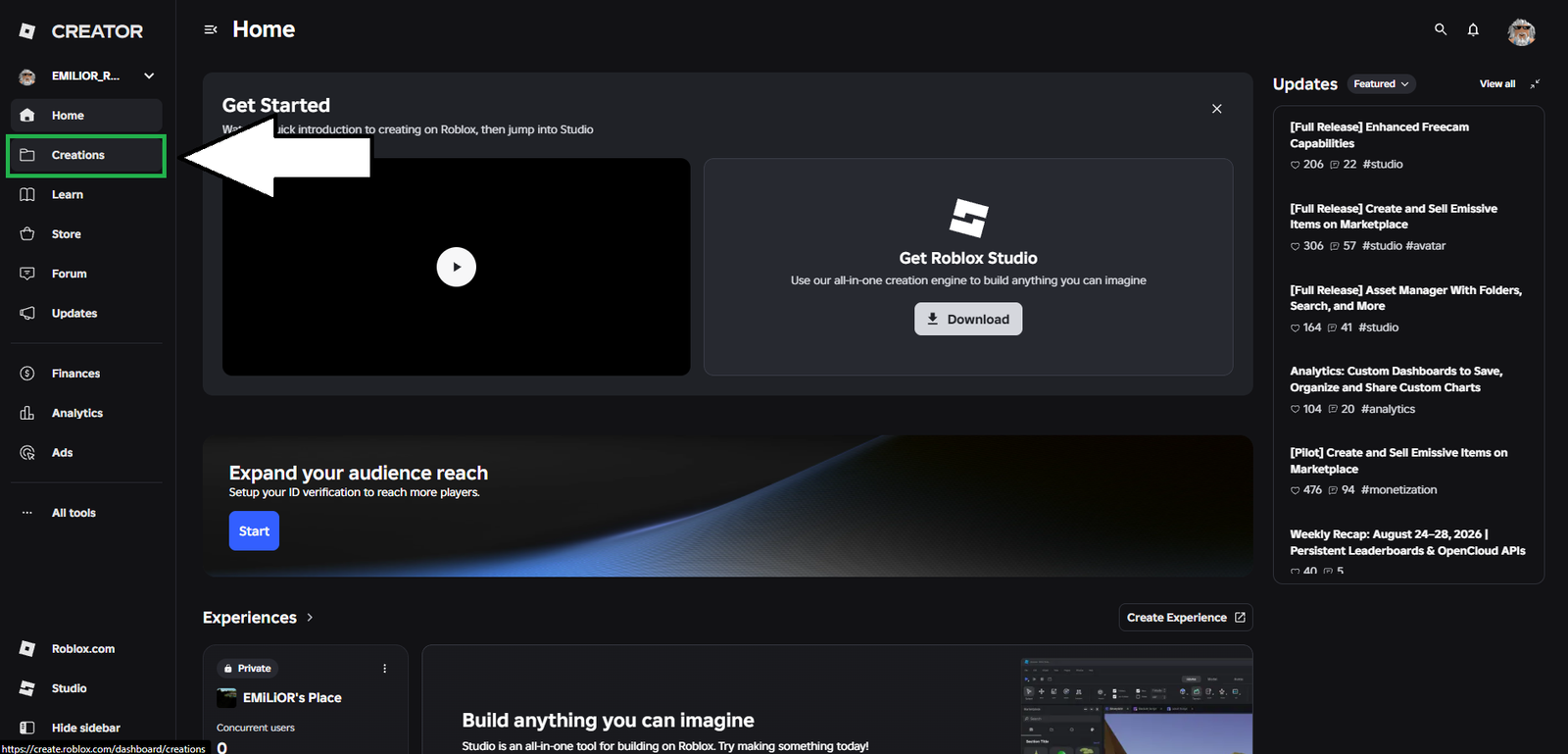Click the #studio tag under Freecam update
This screenshot has height=754, width=1568.
(x=1383, y=165)
